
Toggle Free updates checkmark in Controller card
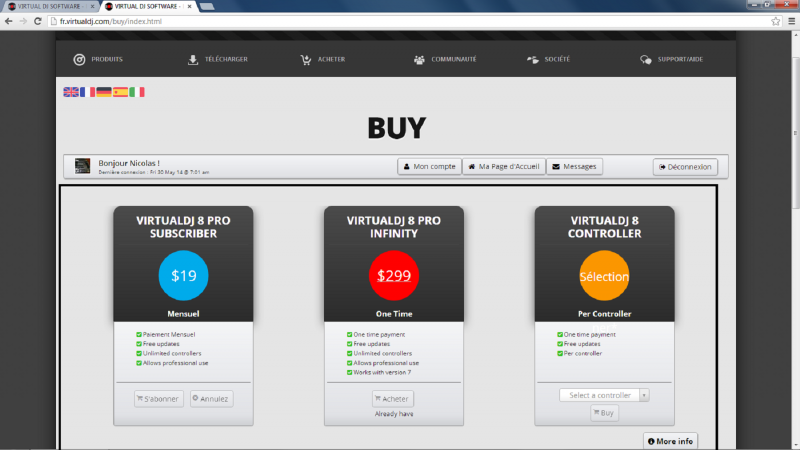(560, 344)
